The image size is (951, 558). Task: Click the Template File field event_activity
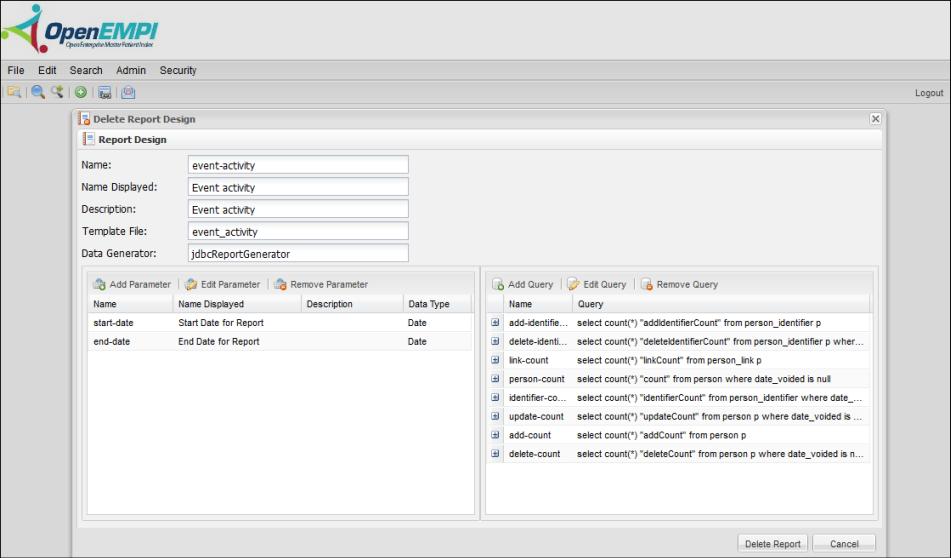tap(298, 231)
